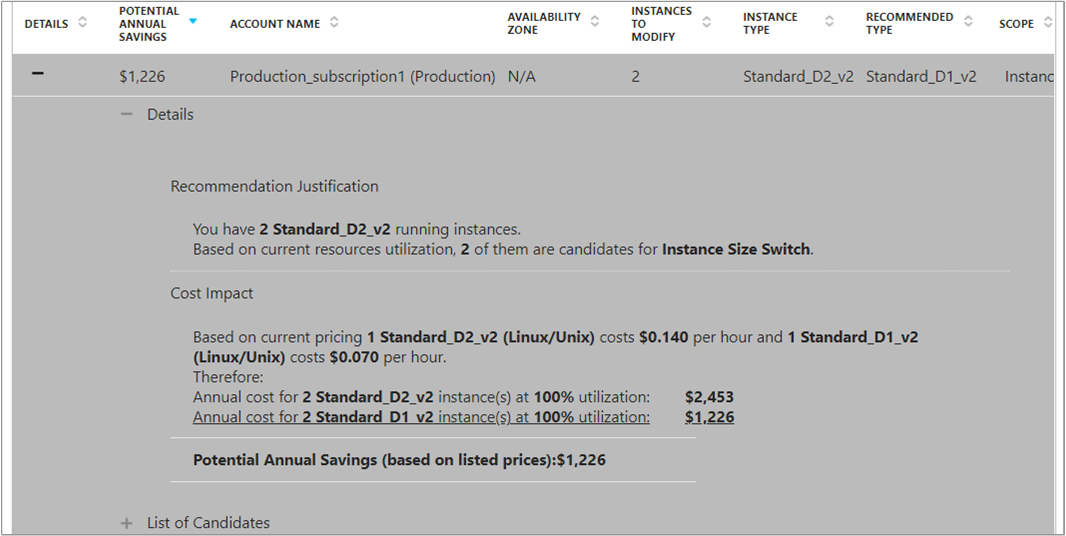Click the Potential Annual Savings header
Screen dimensions: 1066x536
tap(149, 24)
